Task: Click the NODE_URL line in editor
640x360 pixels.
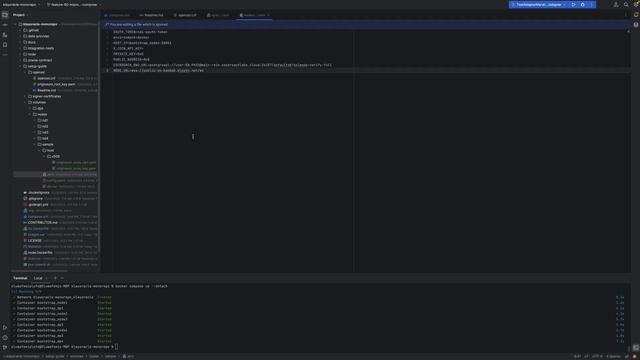Action: coord(158,71)
